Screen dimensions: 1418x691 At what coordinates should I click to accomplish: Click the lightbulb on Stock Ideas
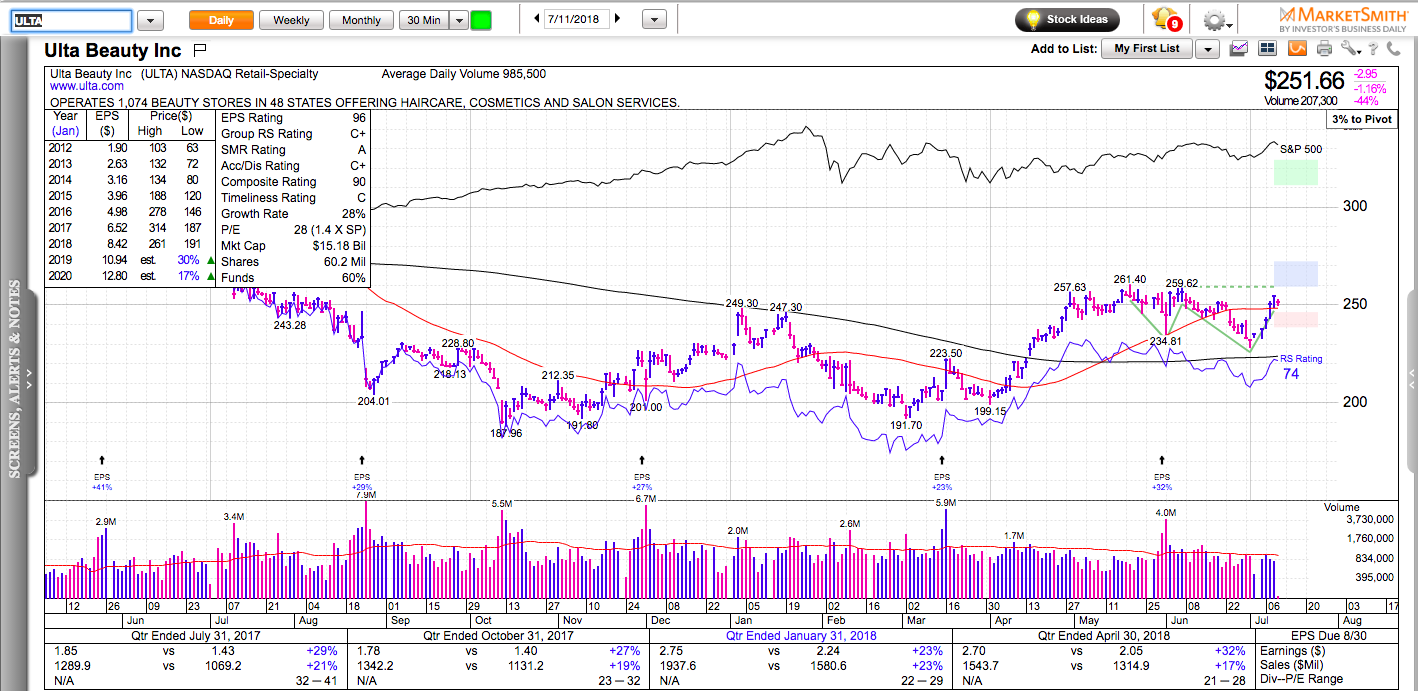pyautogui.click(x=1033, y=19)
